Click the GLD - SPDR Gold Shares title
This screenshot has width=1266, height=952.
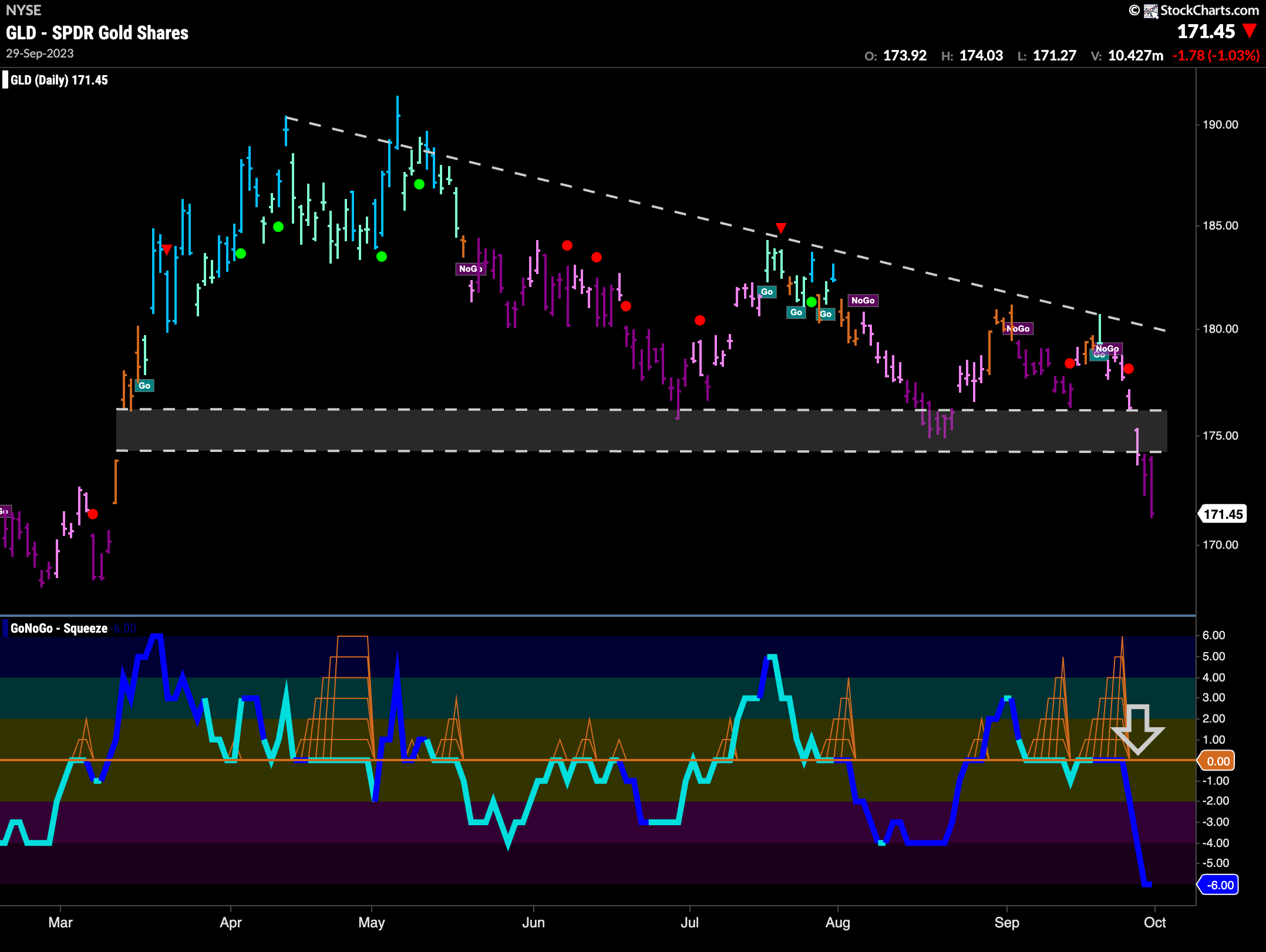[x=97, y=33]
